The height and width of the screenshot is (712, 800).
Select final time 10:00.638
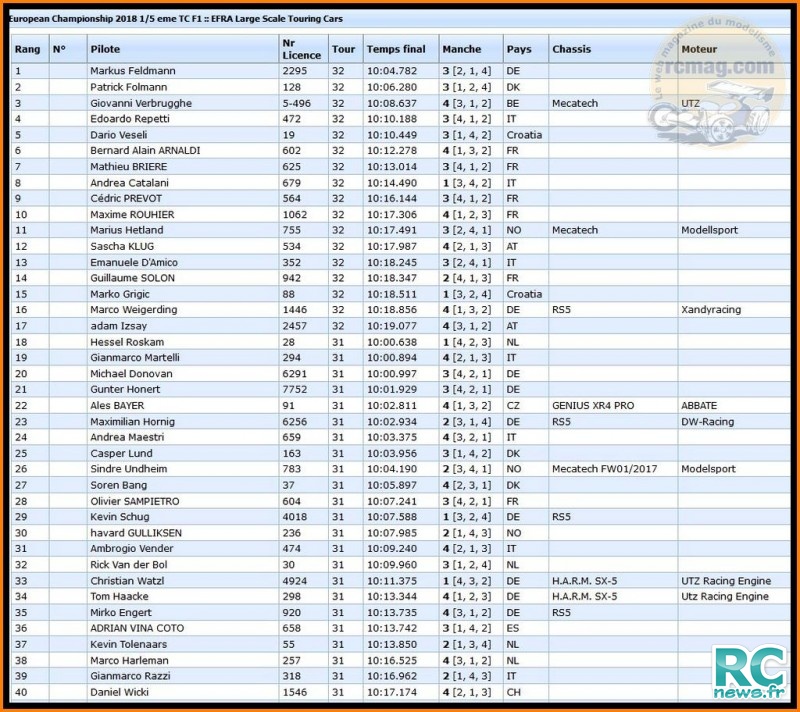point(392,342)
